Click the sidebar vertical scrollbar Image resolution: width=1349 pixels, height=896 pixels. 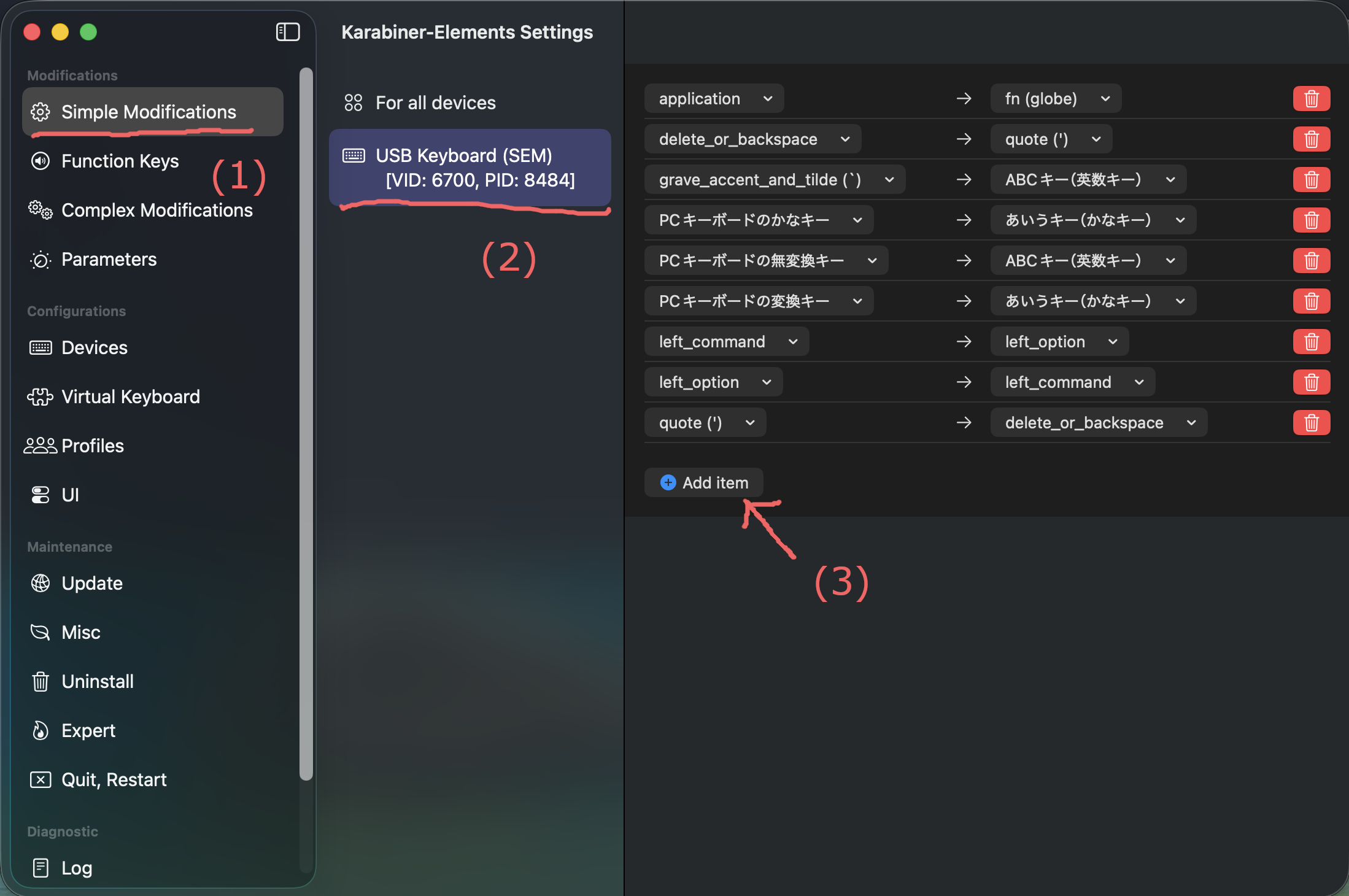(x=306, y=423)
